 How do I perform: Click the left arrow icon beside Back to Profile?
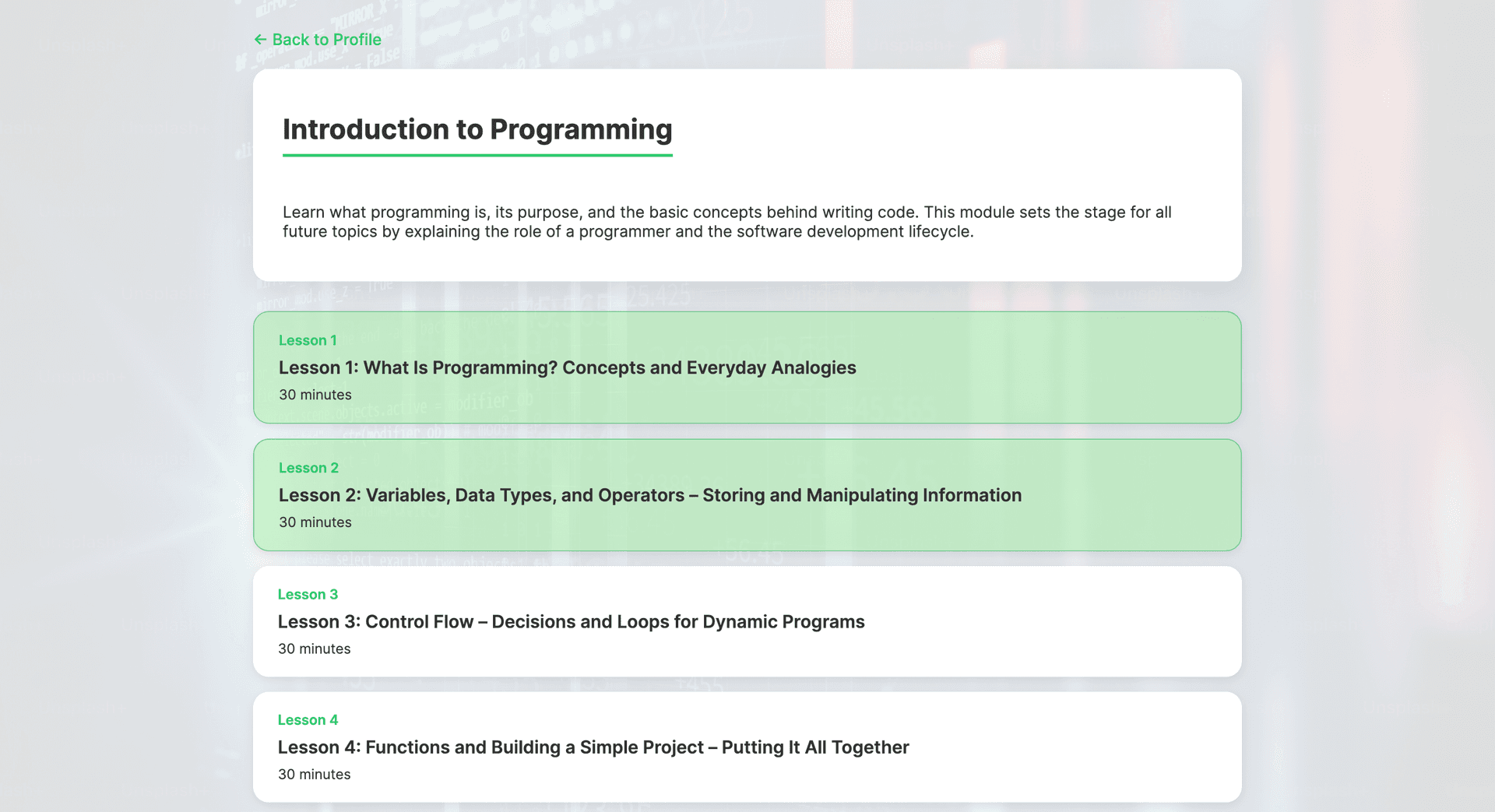(x=260, y=40)
